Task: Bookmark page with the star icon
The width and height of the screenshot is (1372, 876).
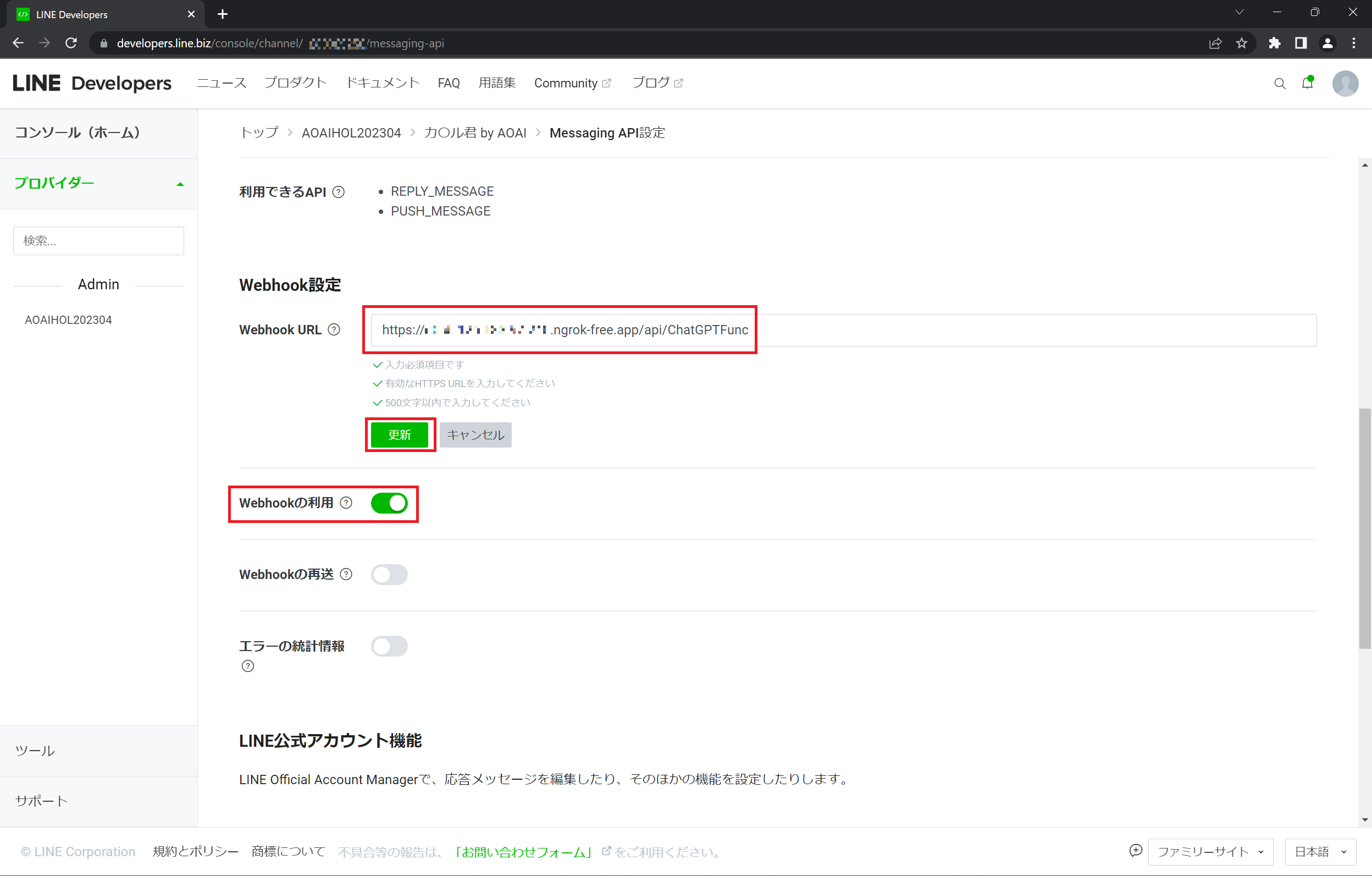Action: (x=1242, y=43)
